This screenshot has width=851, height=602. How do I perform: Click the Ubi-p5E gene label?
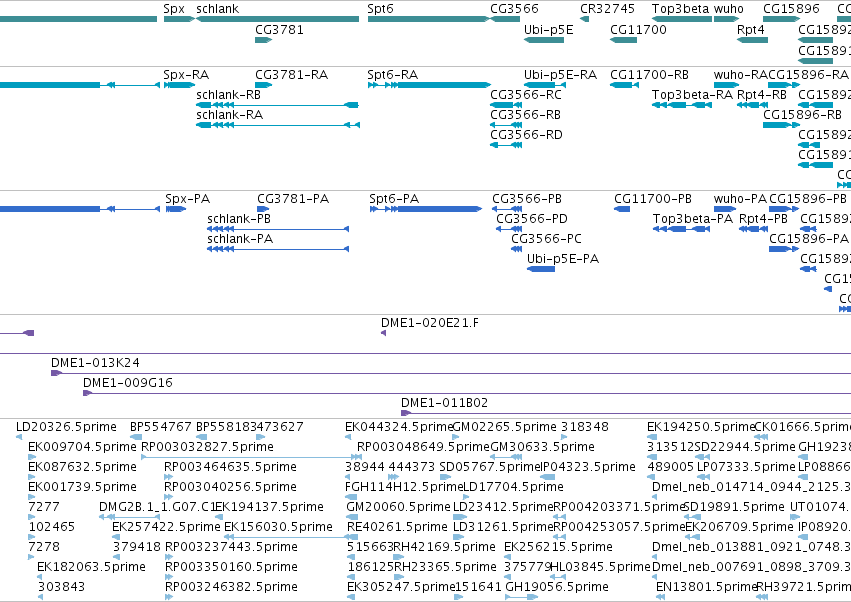pyautogui.click(x=548, y=30)
